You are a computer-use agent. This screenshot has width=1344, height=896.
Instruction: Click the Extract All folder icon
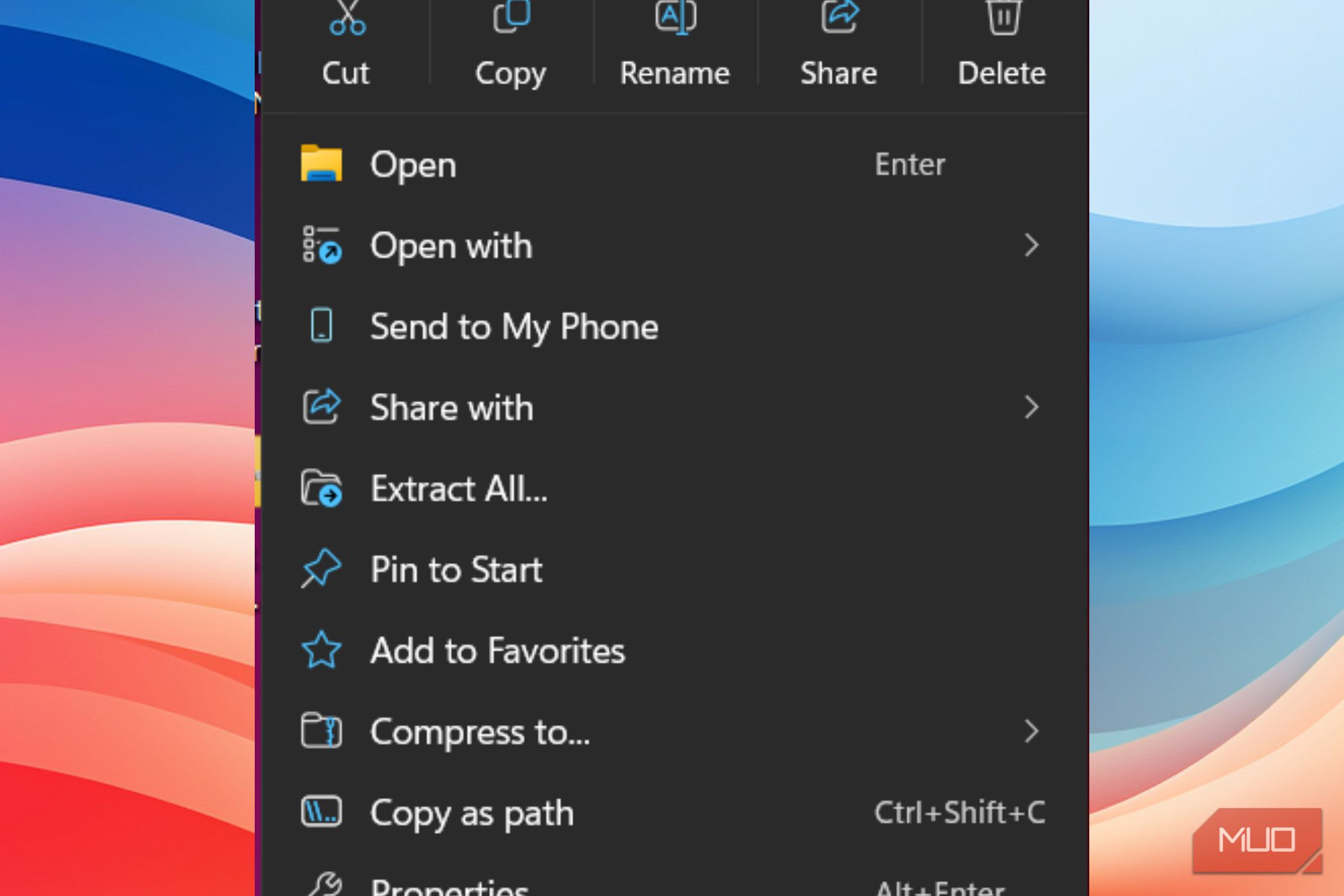tap(321, 488)
